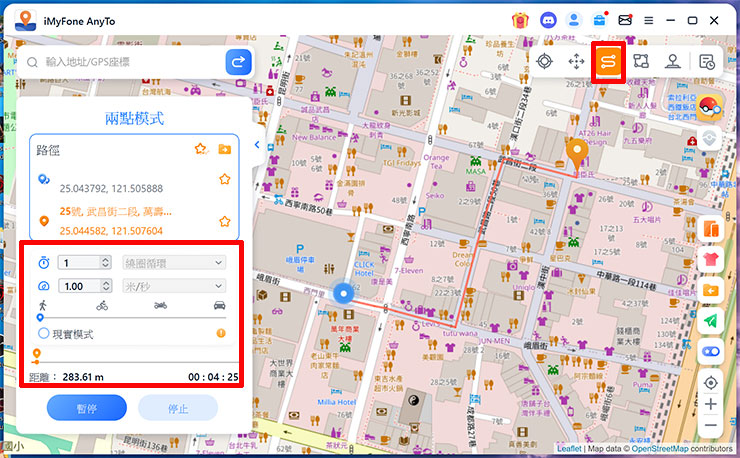Open the mail messages icon

(625, 20)
